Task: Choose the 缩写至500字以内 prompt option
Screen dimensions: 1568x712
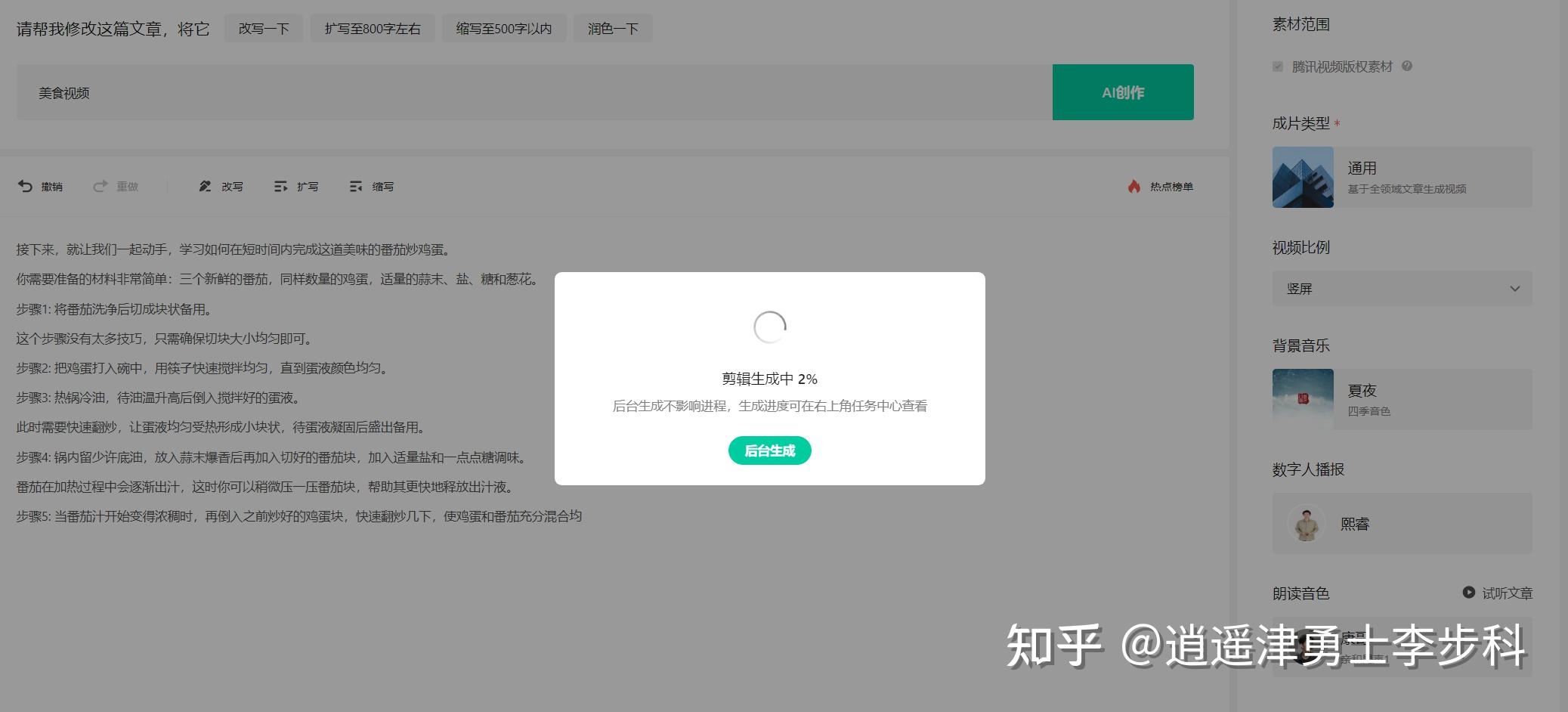Action: 504,29
